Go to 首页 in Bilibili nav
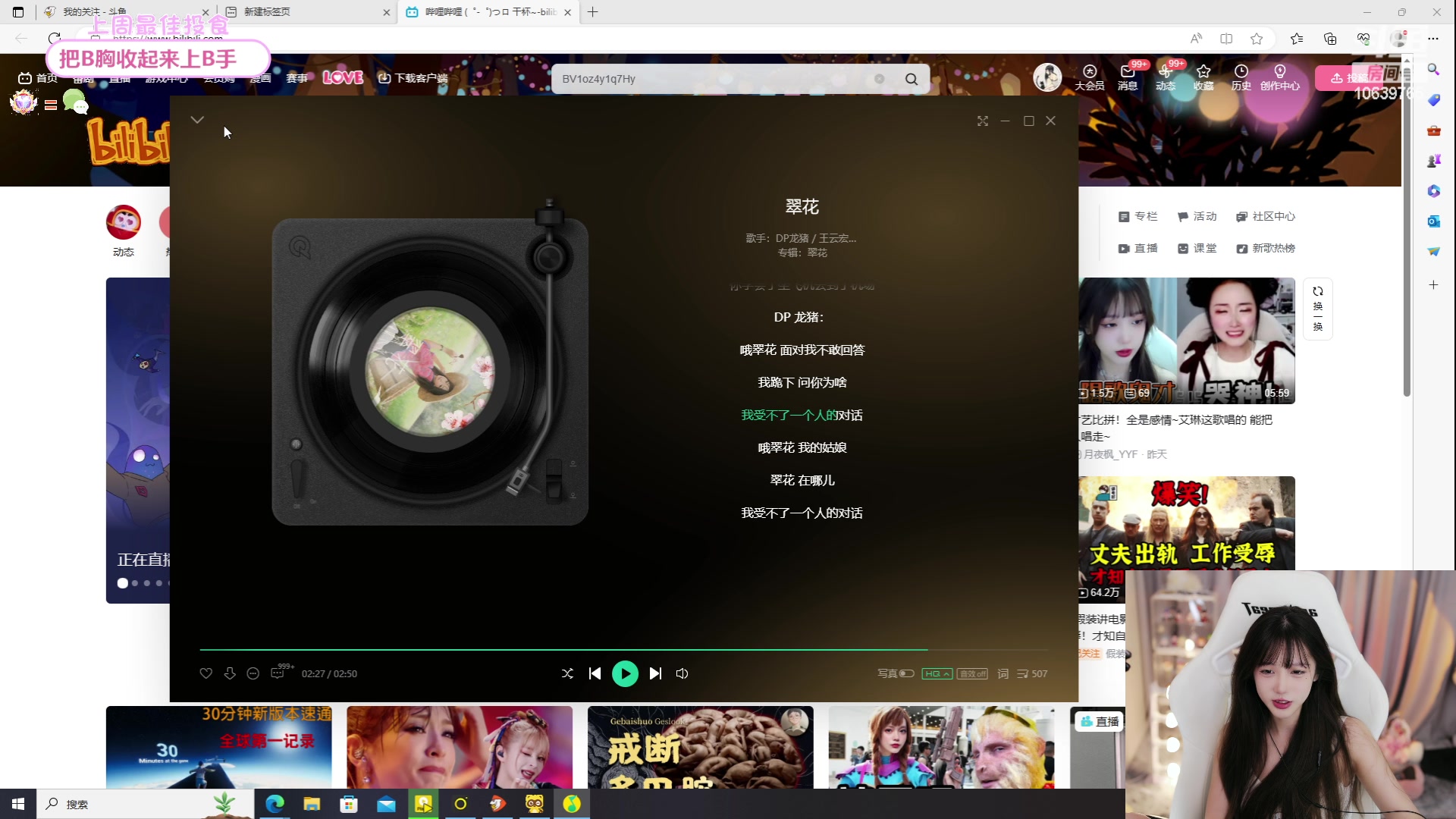 coord(38,78)
